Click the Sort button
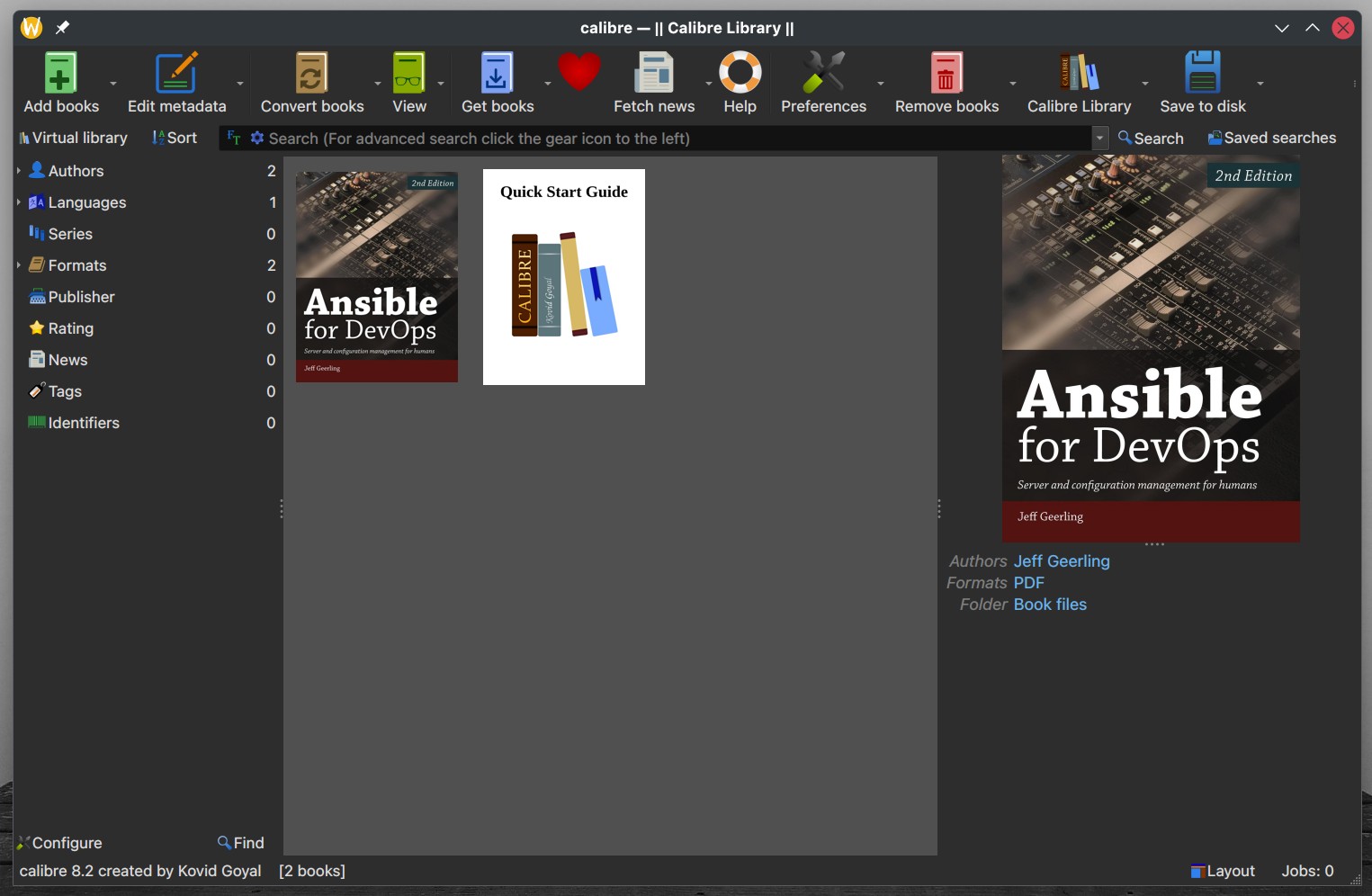This screenshot has height=896, width=1372. click(x=175, y=138)
